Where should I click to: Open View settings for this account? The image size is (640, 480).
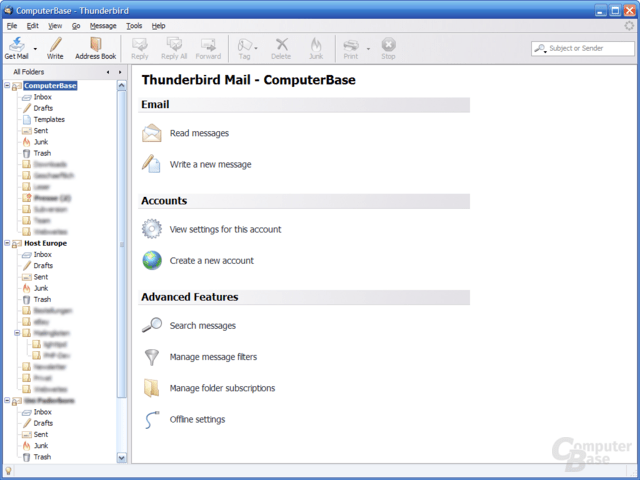click(225, 229)
